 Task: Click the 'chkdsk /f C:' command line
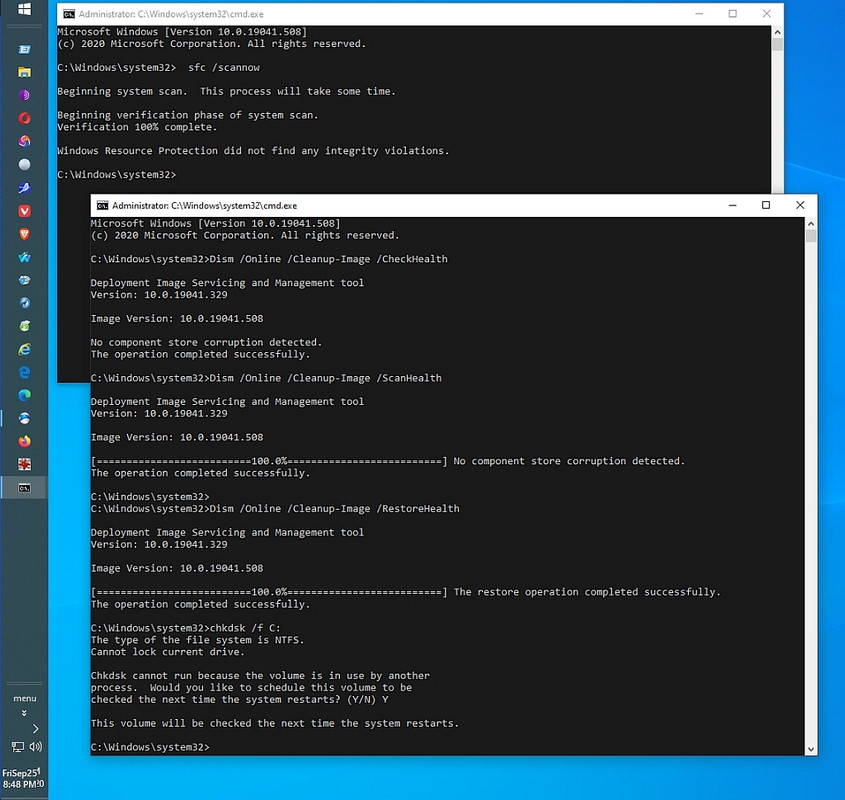point(185,628)
